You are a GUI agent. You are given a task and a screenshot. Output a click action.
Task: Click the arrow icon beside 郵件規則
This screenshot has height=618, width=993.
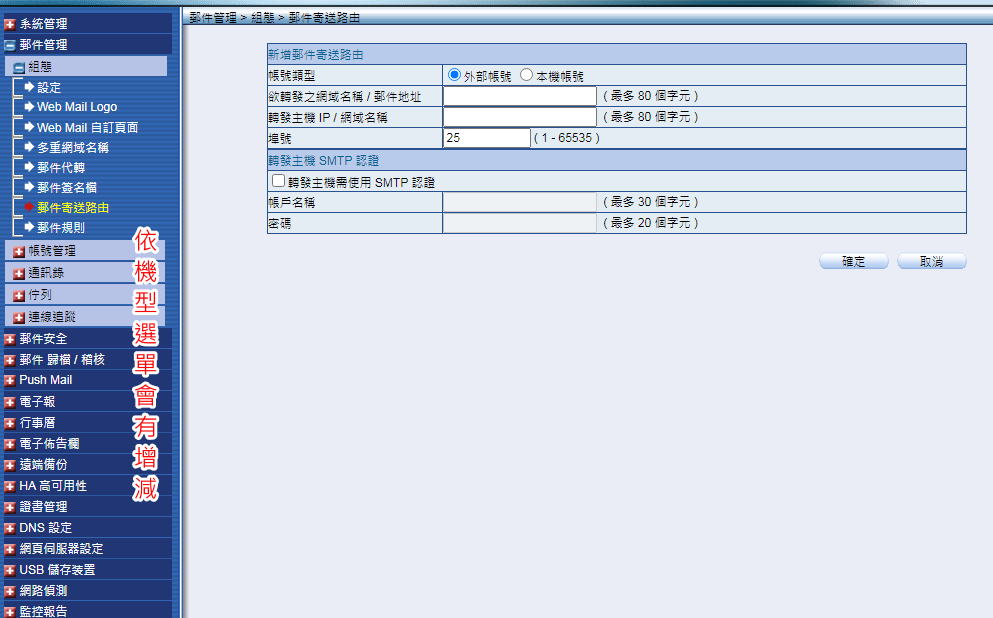[29, 227]
